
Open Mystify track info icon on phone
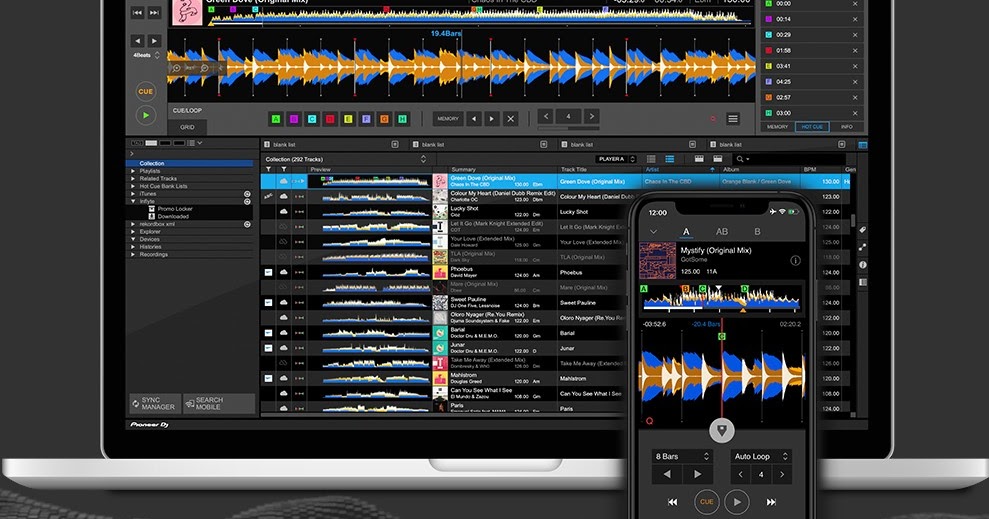coord(795,260)
